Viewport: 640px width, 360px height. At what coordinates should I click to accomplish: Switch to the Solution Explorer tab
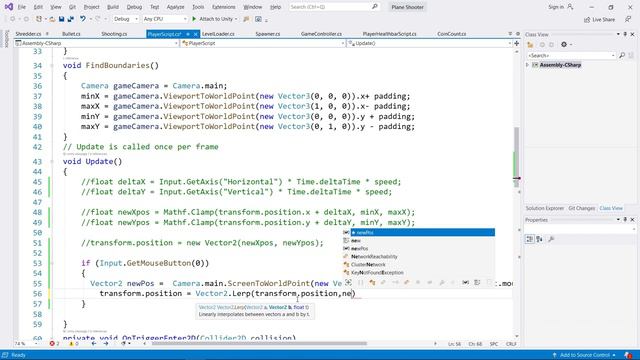[x=544, y=208]
